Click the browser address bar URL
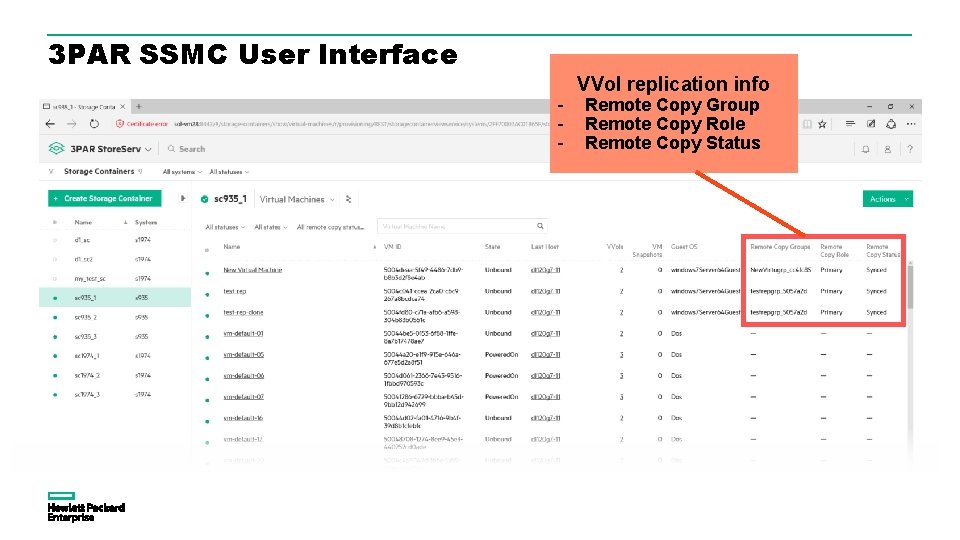Screen dimensions: 960x540 pyautogui.click(x=361, y=124)
